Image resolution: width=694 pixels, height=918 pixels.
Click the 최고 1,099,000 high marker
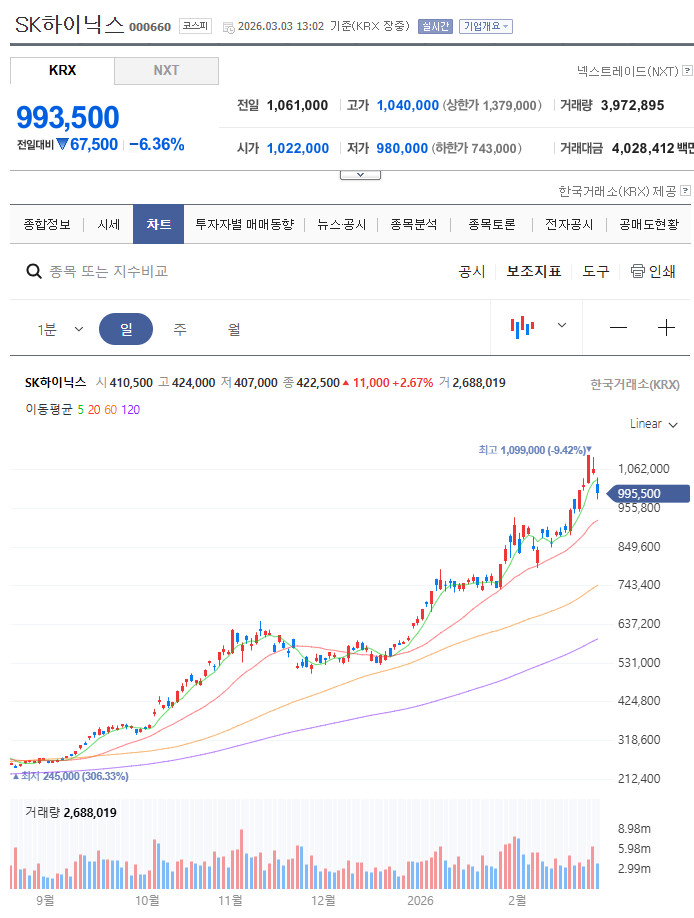(535, 450)
